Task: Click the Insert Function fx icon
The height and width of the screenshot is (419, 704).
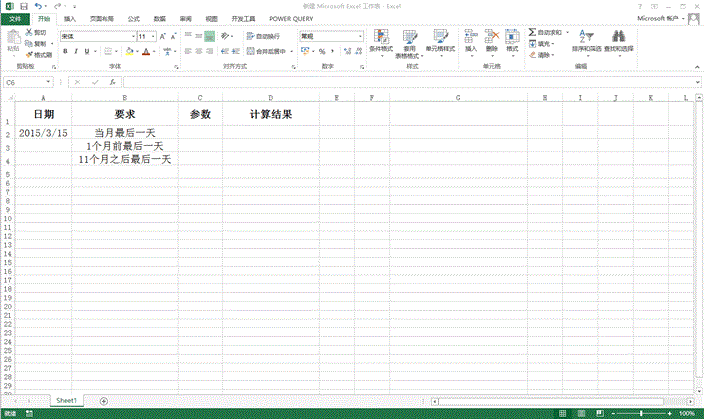Action: (x=111, y=82)
